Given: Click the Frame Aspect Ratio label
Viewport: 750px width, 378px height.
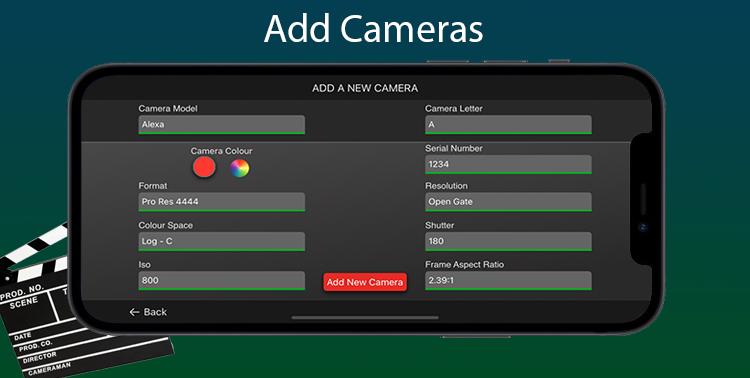Looking at the screenshot, I should pos(464,265).
